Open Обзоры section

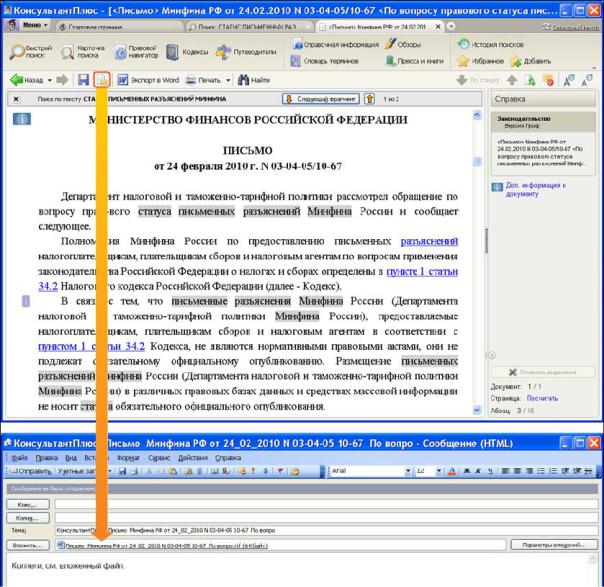403,44
